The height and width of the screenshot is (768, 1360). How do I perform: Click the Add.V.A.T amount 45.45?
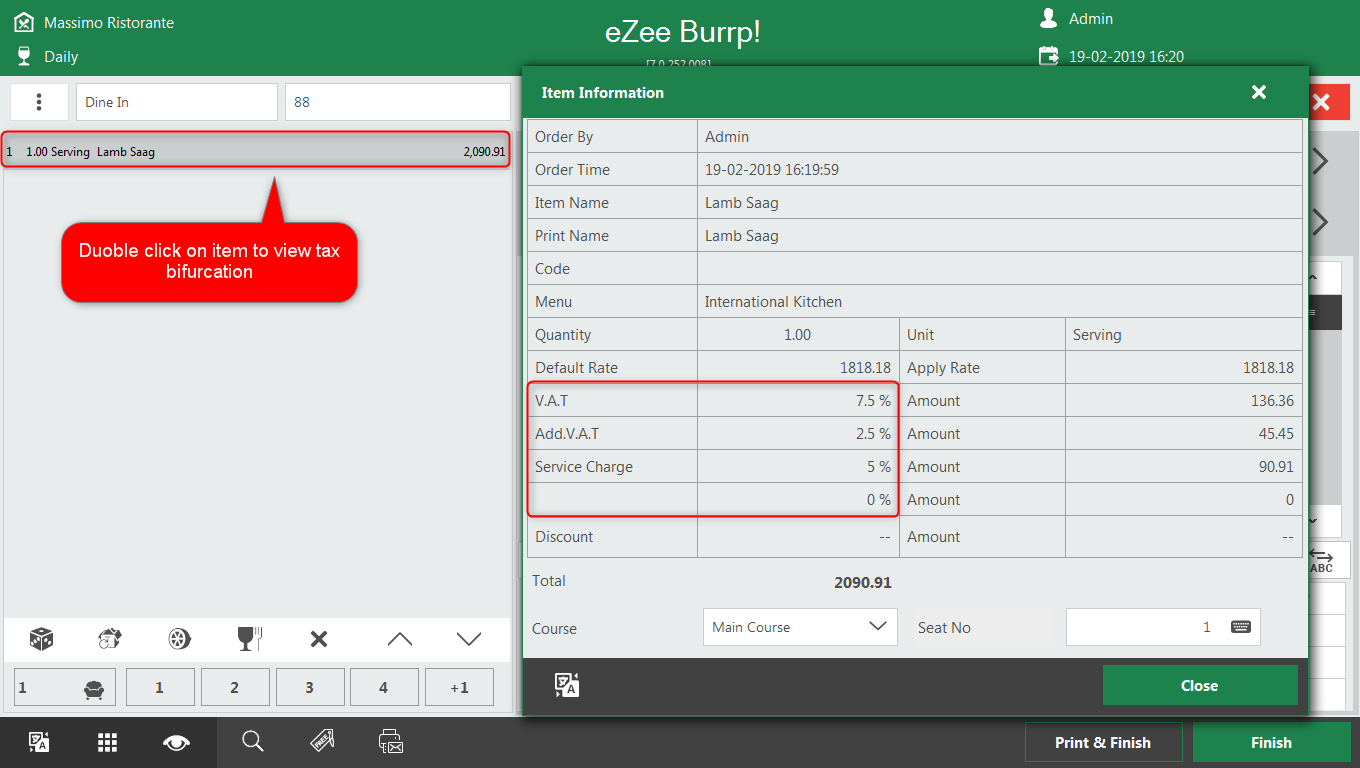click(1275, 434)
